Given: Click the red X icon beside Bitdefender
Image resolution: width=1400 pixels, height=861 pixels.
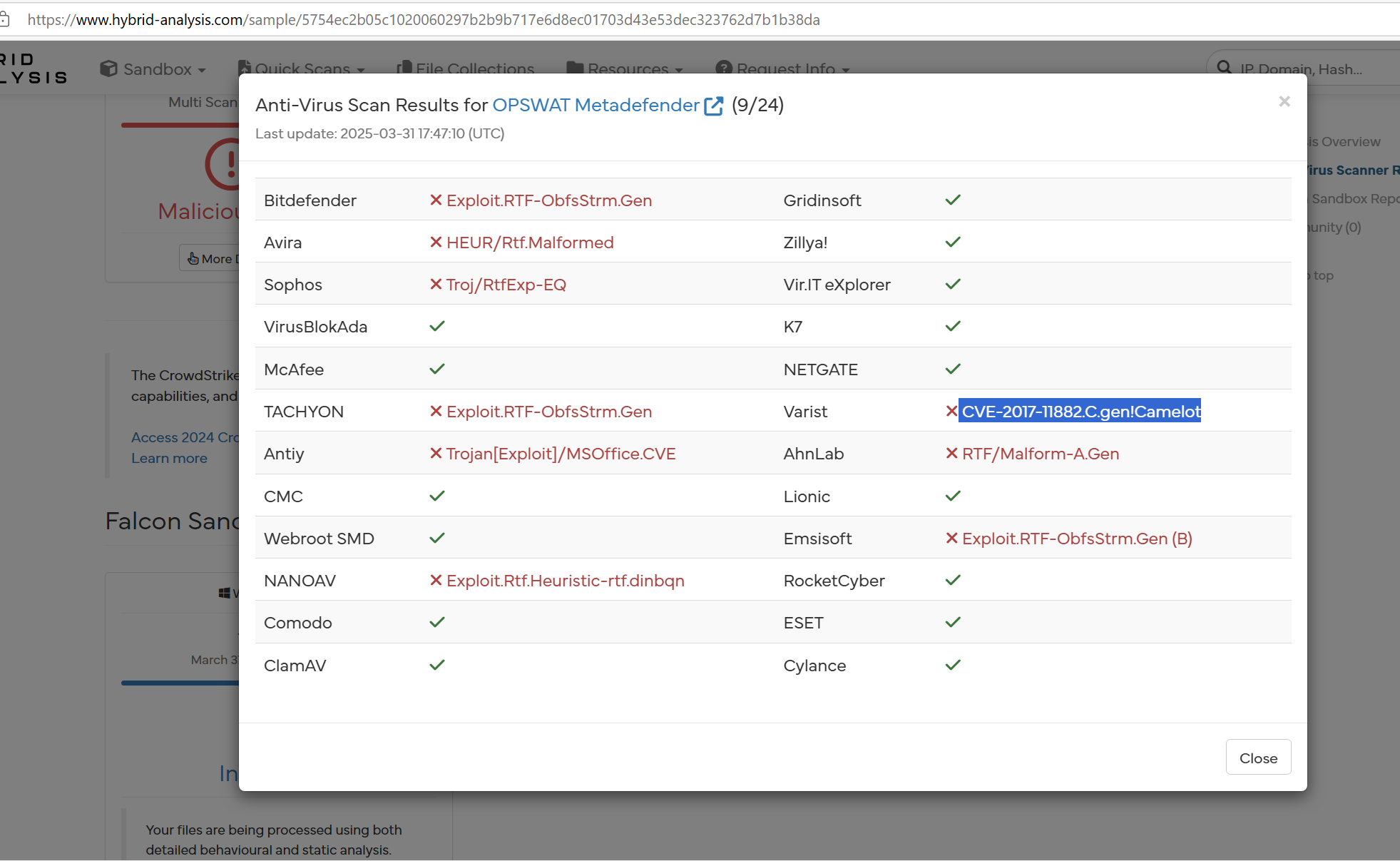Looking at the screenshot, I should [x=436, y=200].
